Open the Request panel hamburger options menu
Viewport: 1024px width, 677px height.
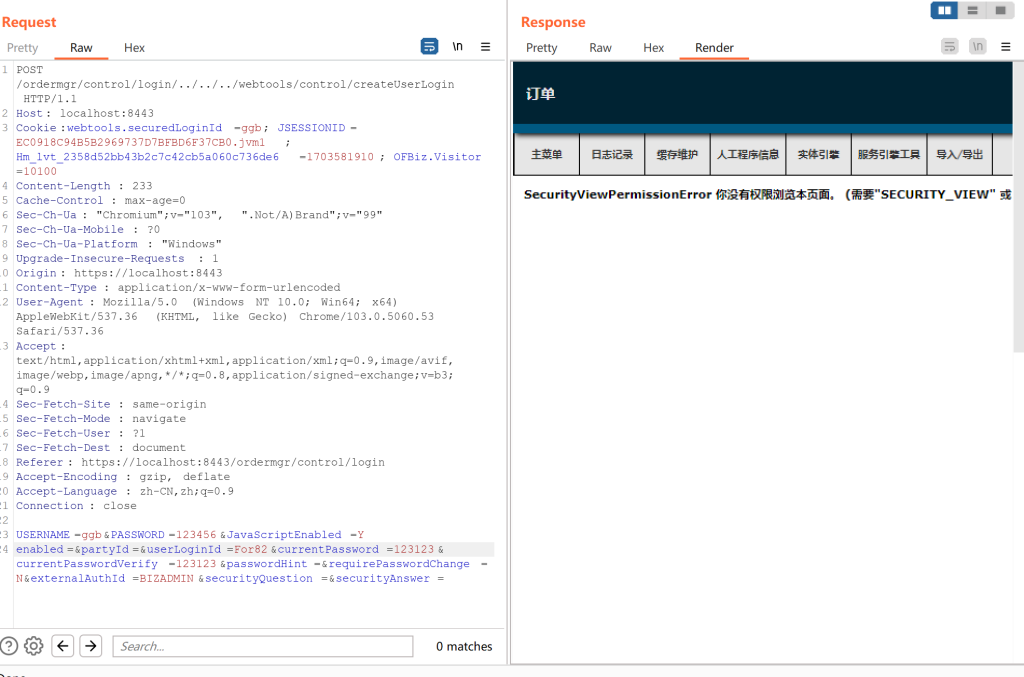tap(486, 46)
